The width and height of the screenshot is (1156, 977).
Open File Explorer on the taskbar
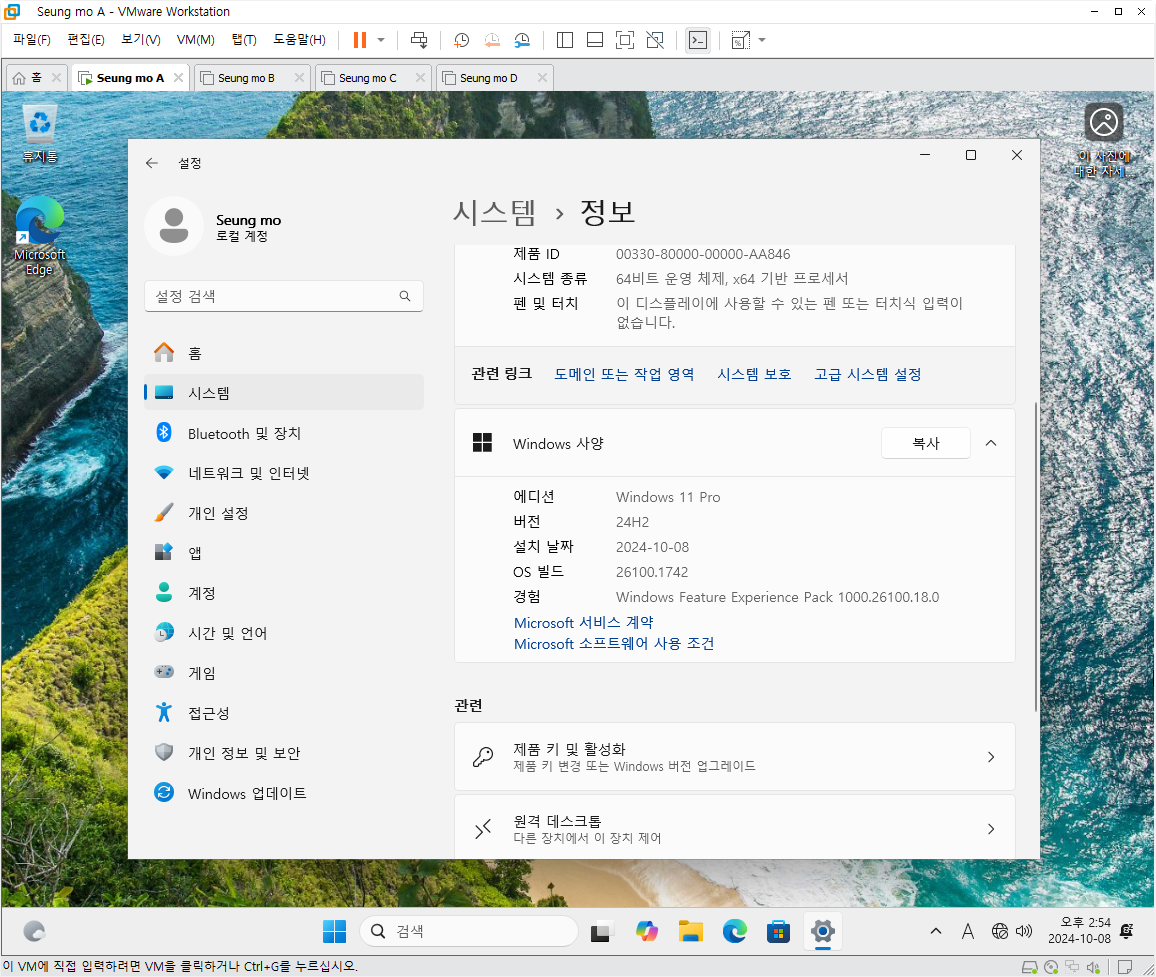690,931
